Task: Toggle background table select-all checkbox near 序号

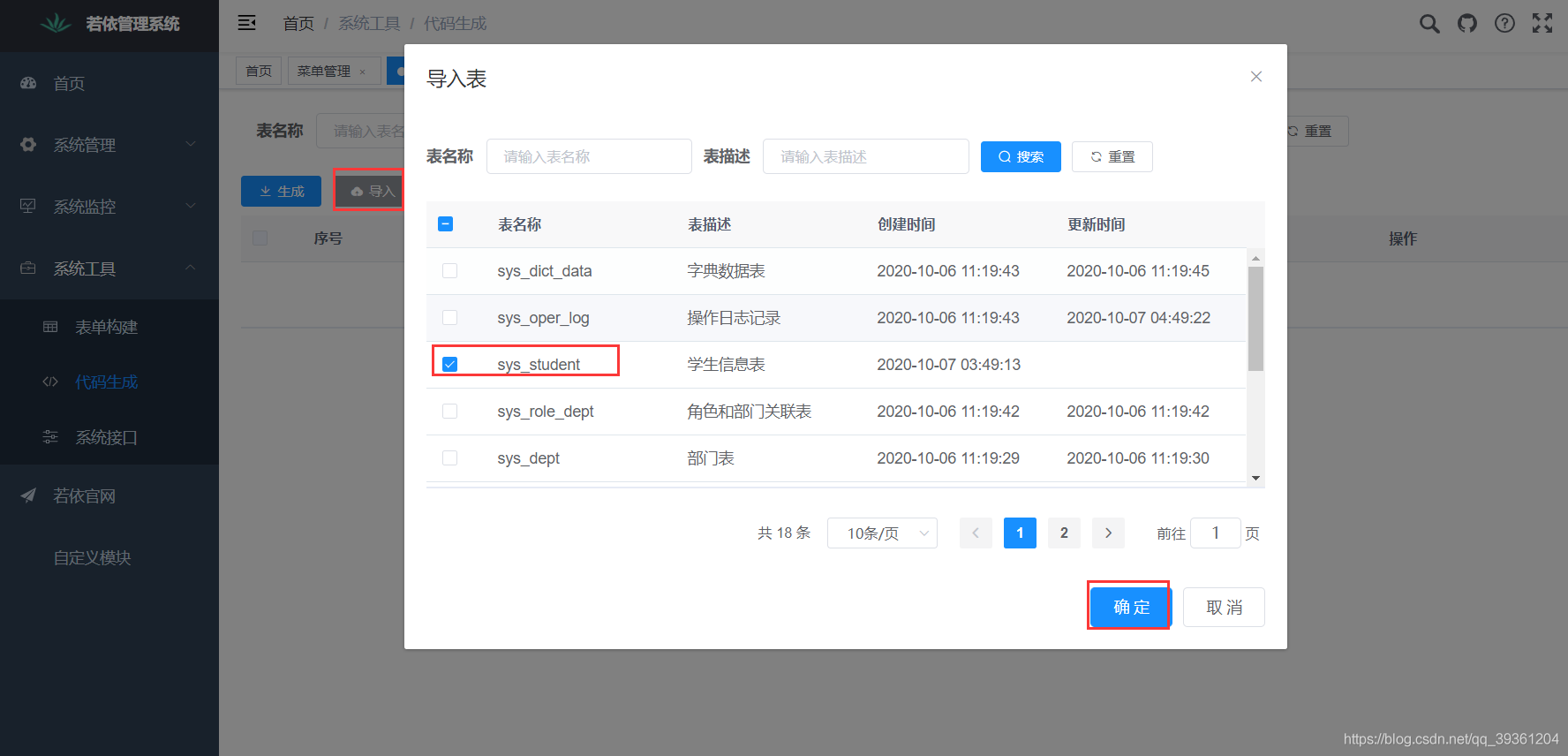Action: (x=260, y=238)
